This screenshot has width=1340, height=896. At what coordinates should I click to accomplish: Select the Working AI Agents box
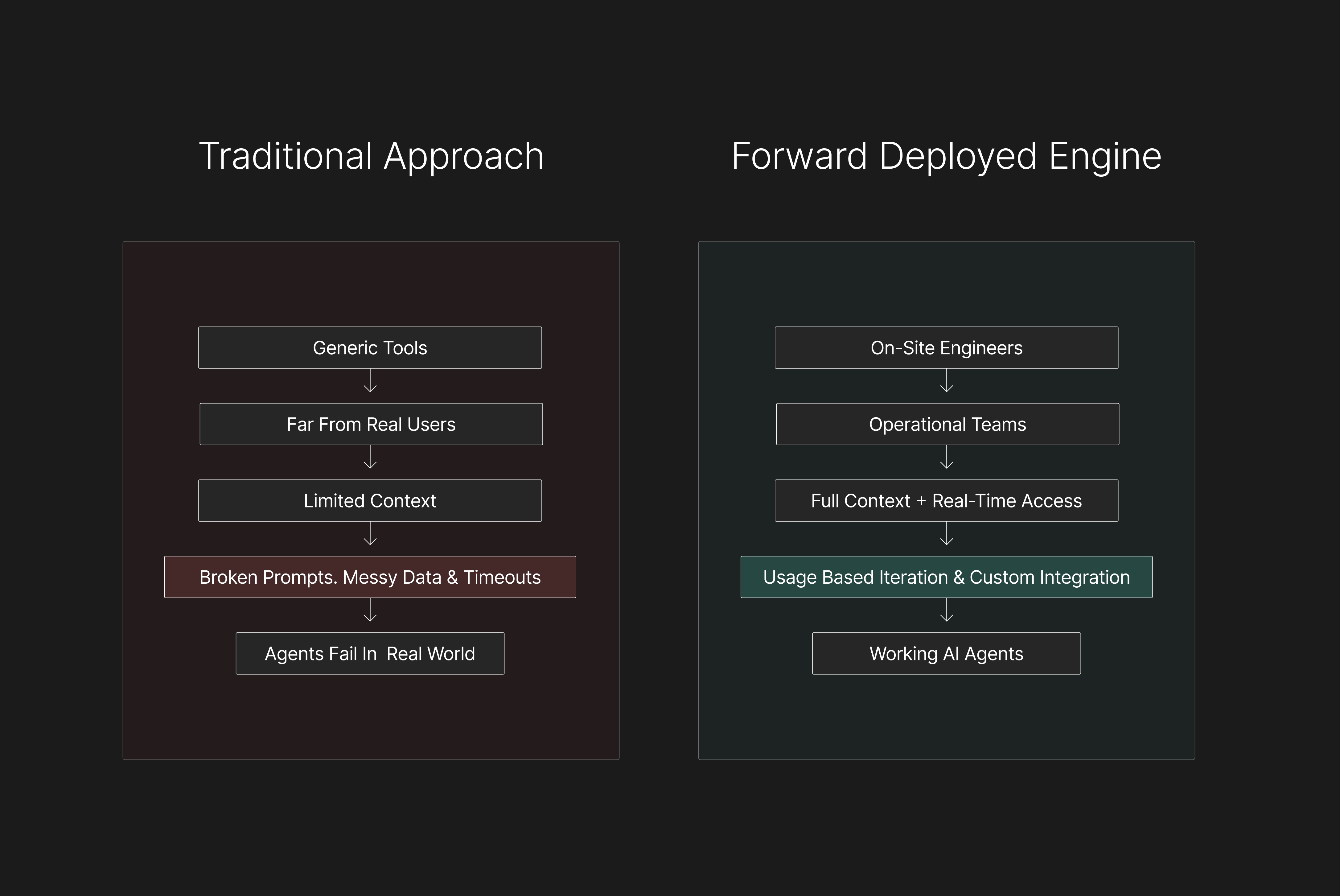click(x=946, y=653)
